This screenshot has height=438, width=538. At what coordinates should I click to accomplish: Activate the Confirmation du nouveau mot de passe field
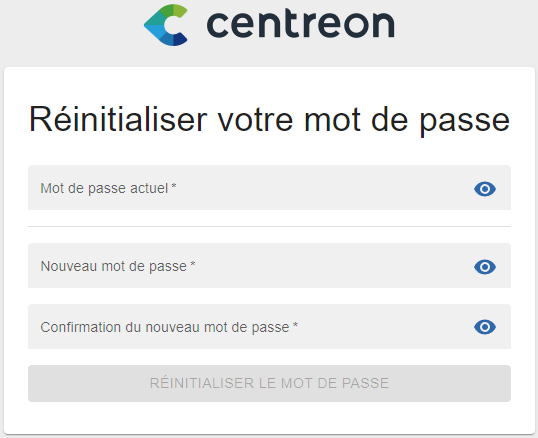[x=269, y=327]
